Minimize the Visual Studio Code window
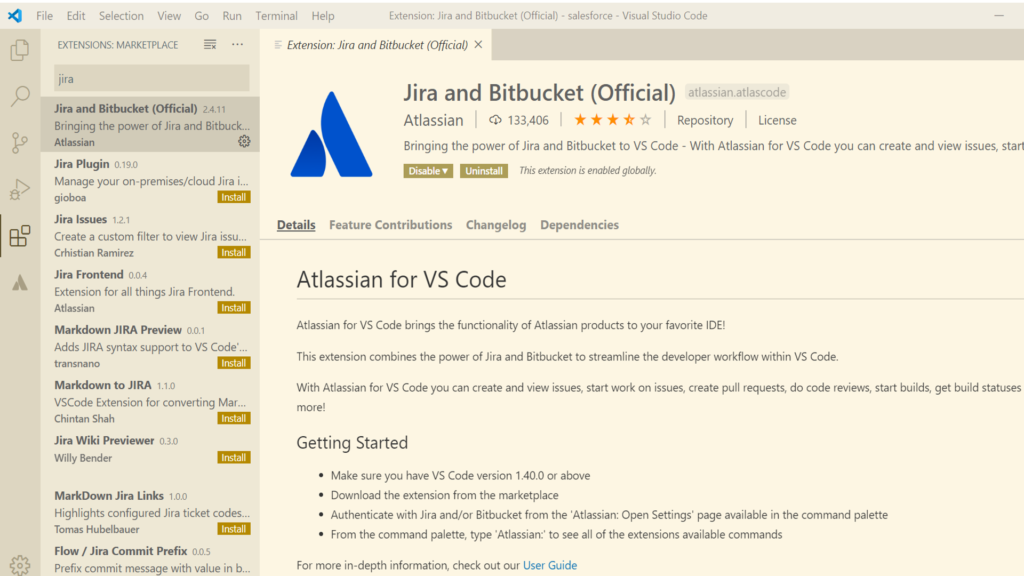Viewport: 1024px width, 576px height. (999, 15)
